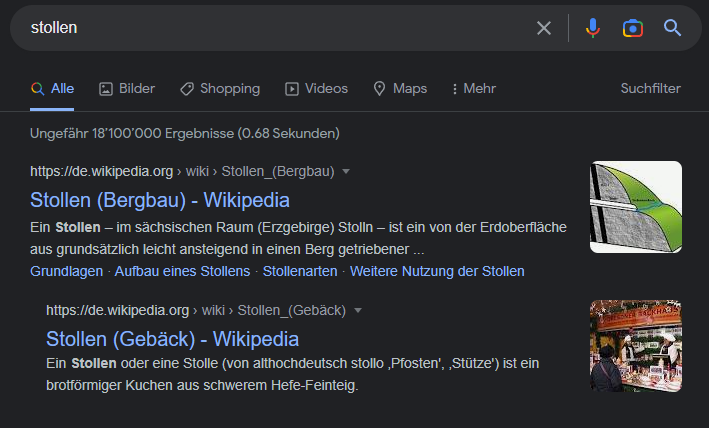Open dropdown arrow next to Stollen_(Gebäck) URL
The image size is (709, 428).
pyautogui.click(x=358, y=310)
